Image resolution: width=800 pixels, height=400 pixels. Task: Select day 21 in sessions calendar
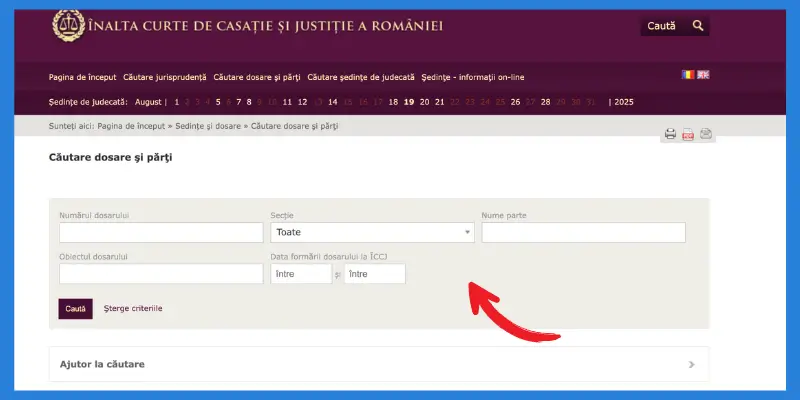point(439,102)
